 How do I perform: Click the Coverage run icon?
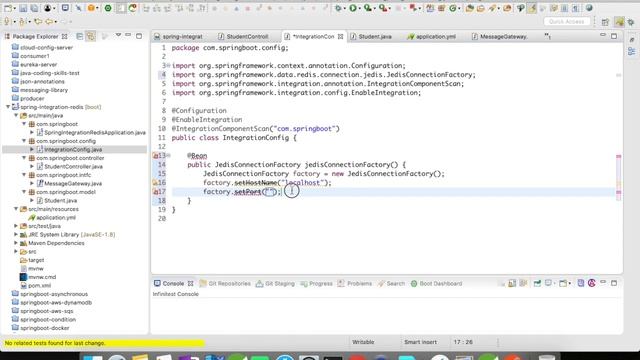(x=367, y=8)
